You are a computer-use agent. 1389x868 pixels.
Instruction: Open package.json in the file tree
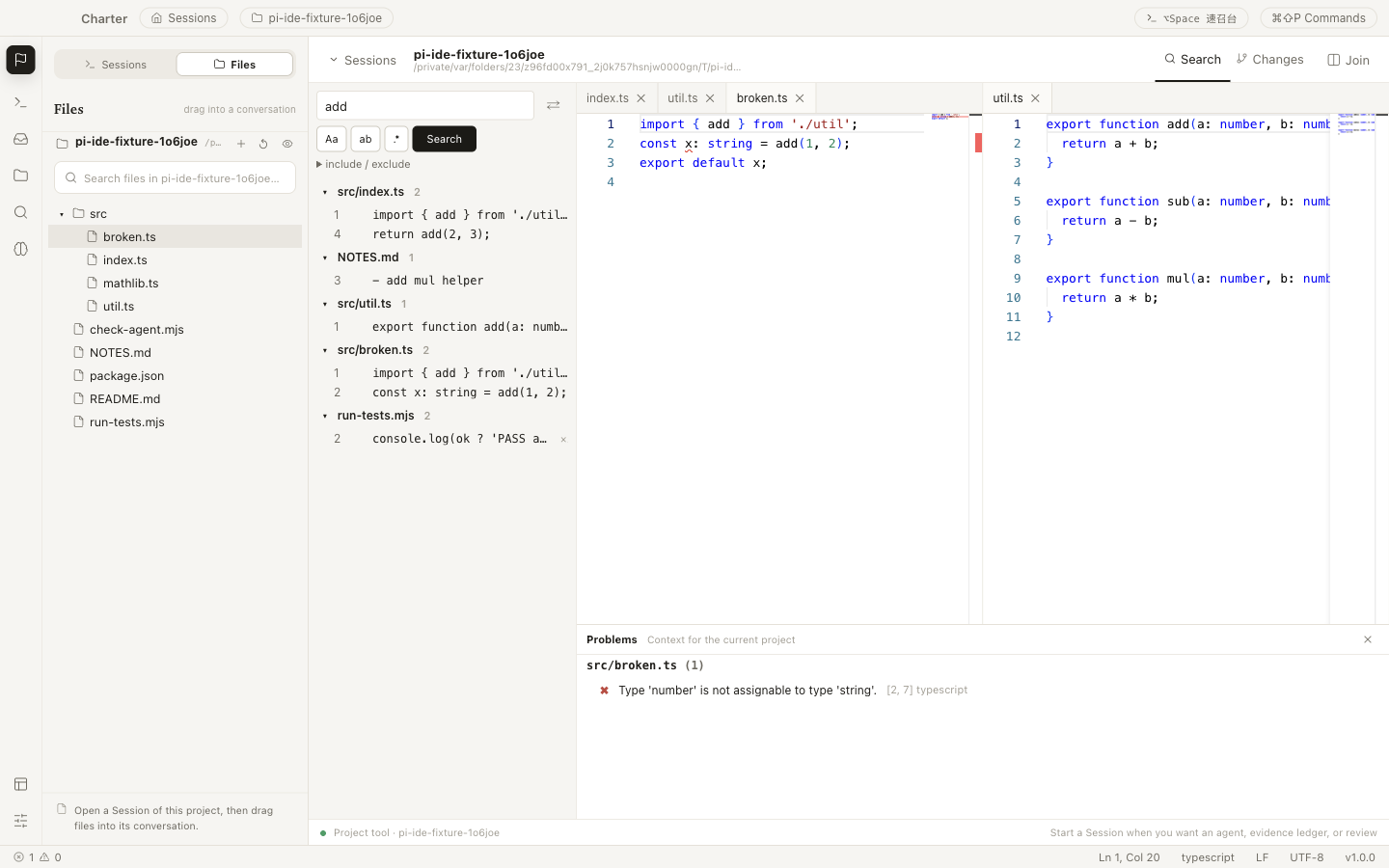point(175,376)
